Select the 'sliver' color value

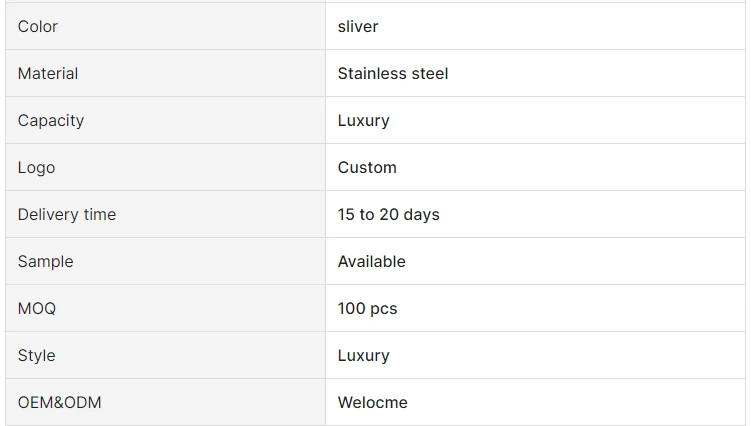click(x=358, y=27)
